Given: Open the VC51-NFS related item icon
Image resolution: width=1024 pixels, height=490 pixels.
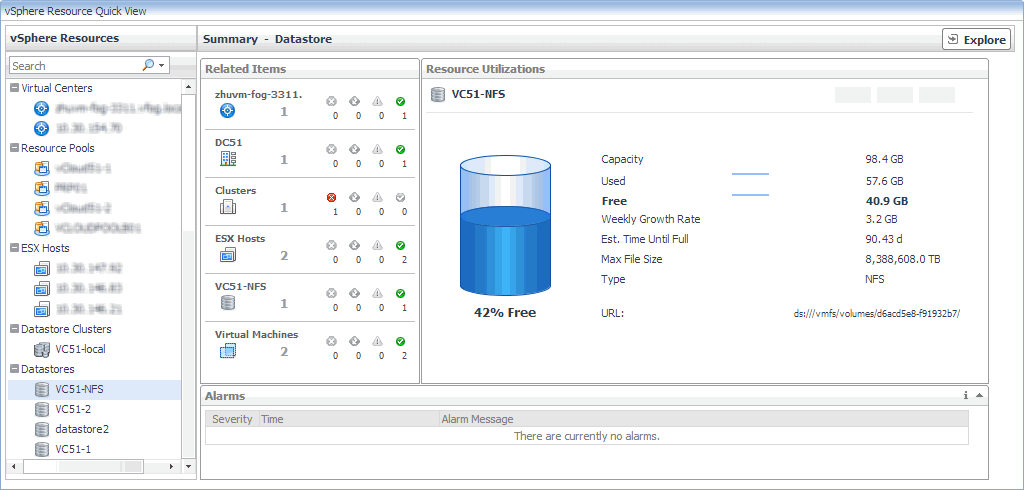Looking at the screenshot, I should [x=228, y=303].
